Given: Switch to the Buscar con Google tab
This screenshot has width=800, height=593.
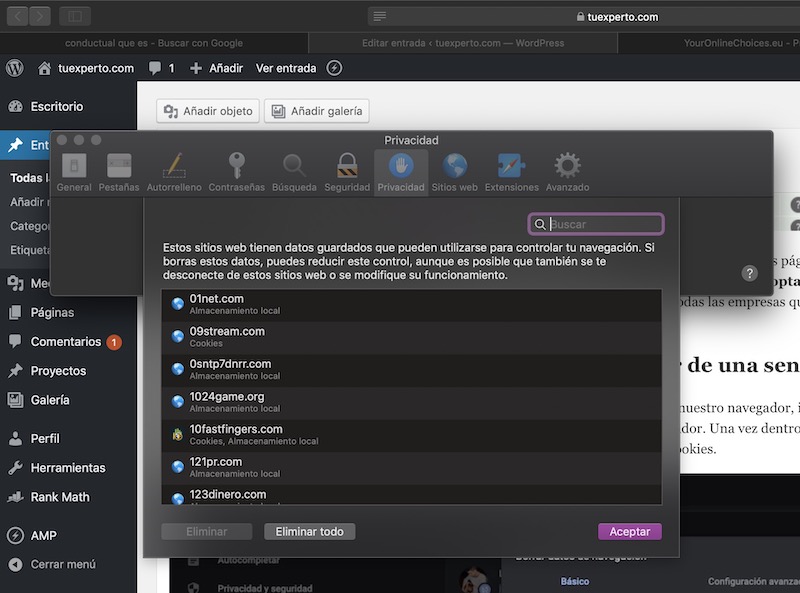Looking at the screenshot, I should pyautogui.click(x=153, y=43).
